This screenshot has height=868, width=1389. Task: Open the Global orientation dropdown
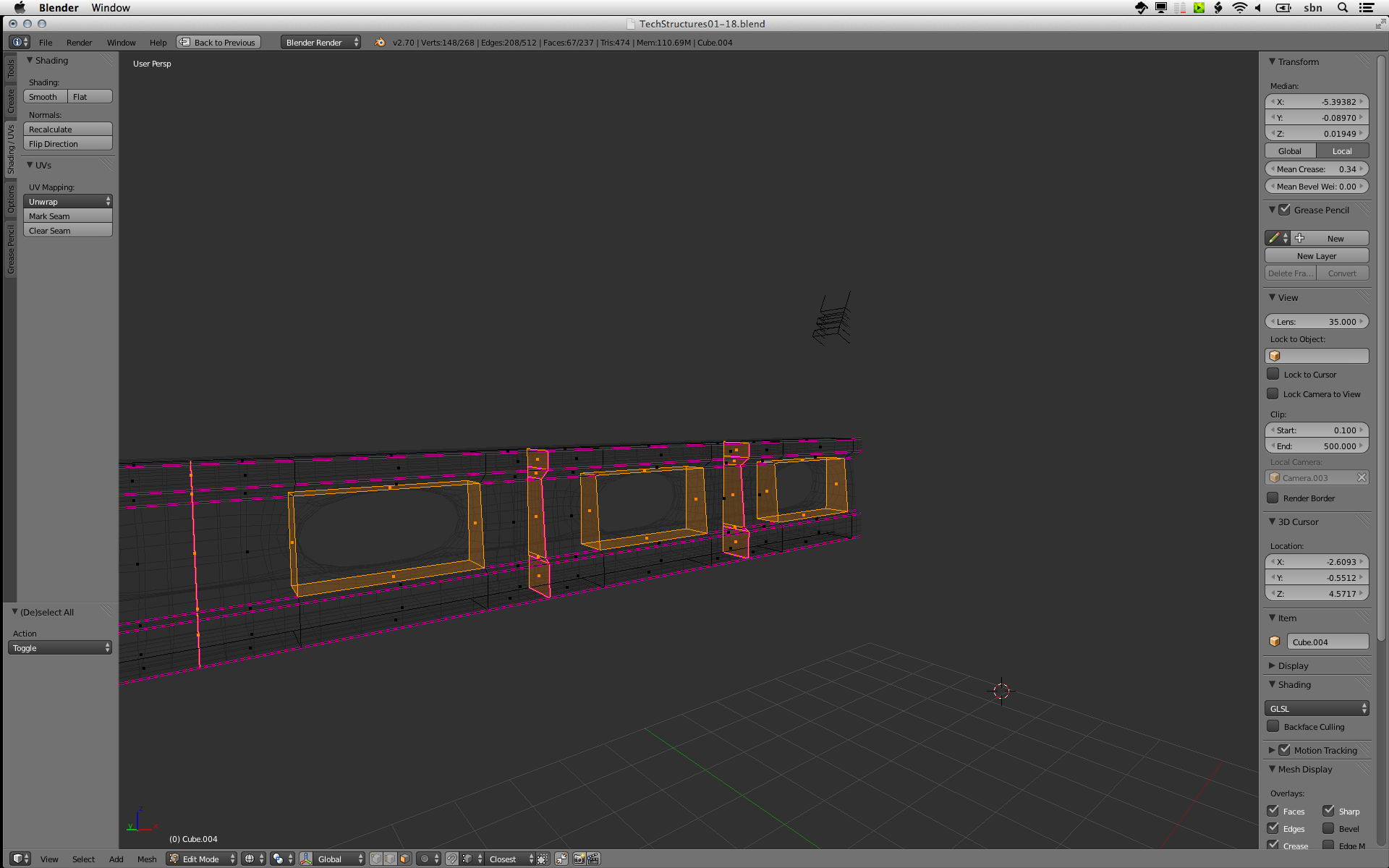coord(339,859)
